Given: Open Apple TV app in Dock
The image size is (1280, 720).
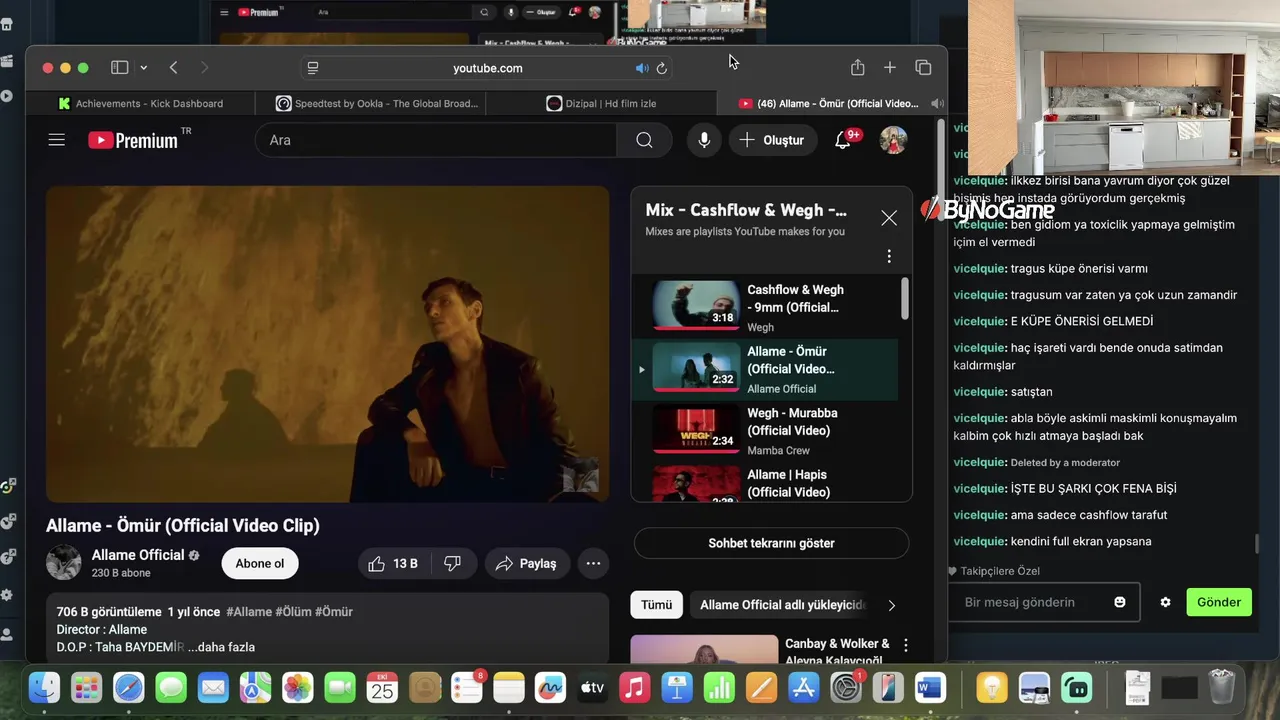Looking at the screenshot, I should coord(592,687).
